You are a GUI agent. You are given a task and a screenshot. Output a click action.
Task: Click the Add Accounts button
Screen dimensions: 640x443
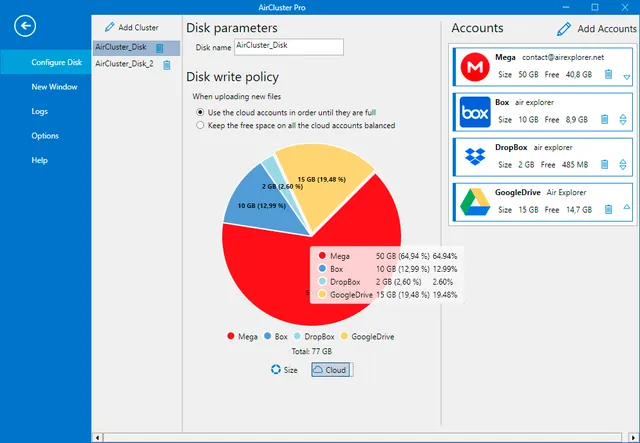pos(597,29)
